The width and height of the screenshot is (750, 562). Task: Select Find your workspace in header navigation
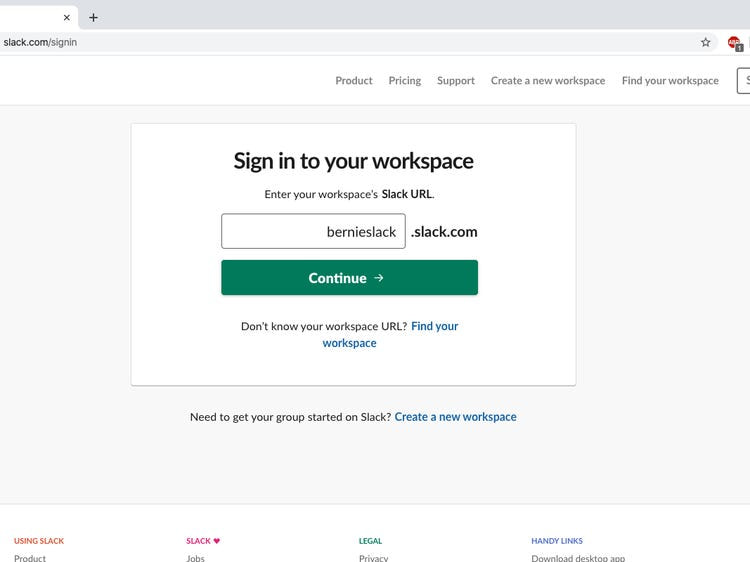click(669, 81)
